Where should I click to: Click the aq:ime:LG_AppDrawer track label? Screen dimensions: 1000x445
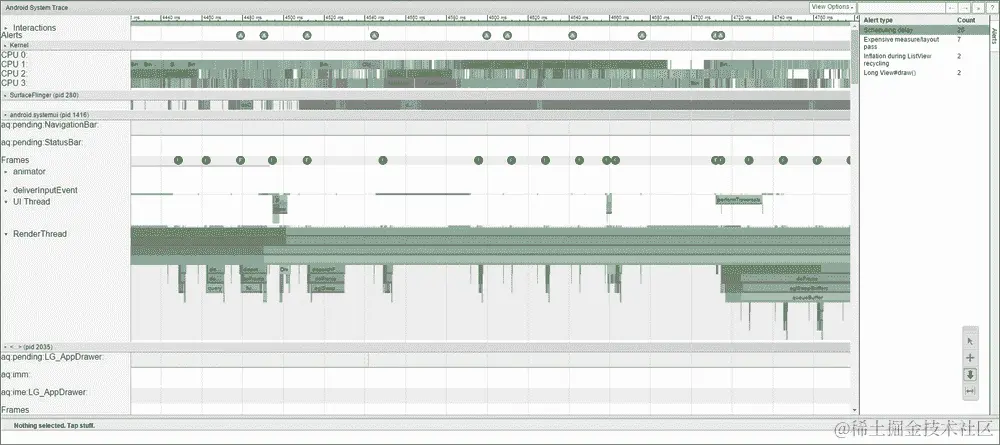[x=44, y=392]
